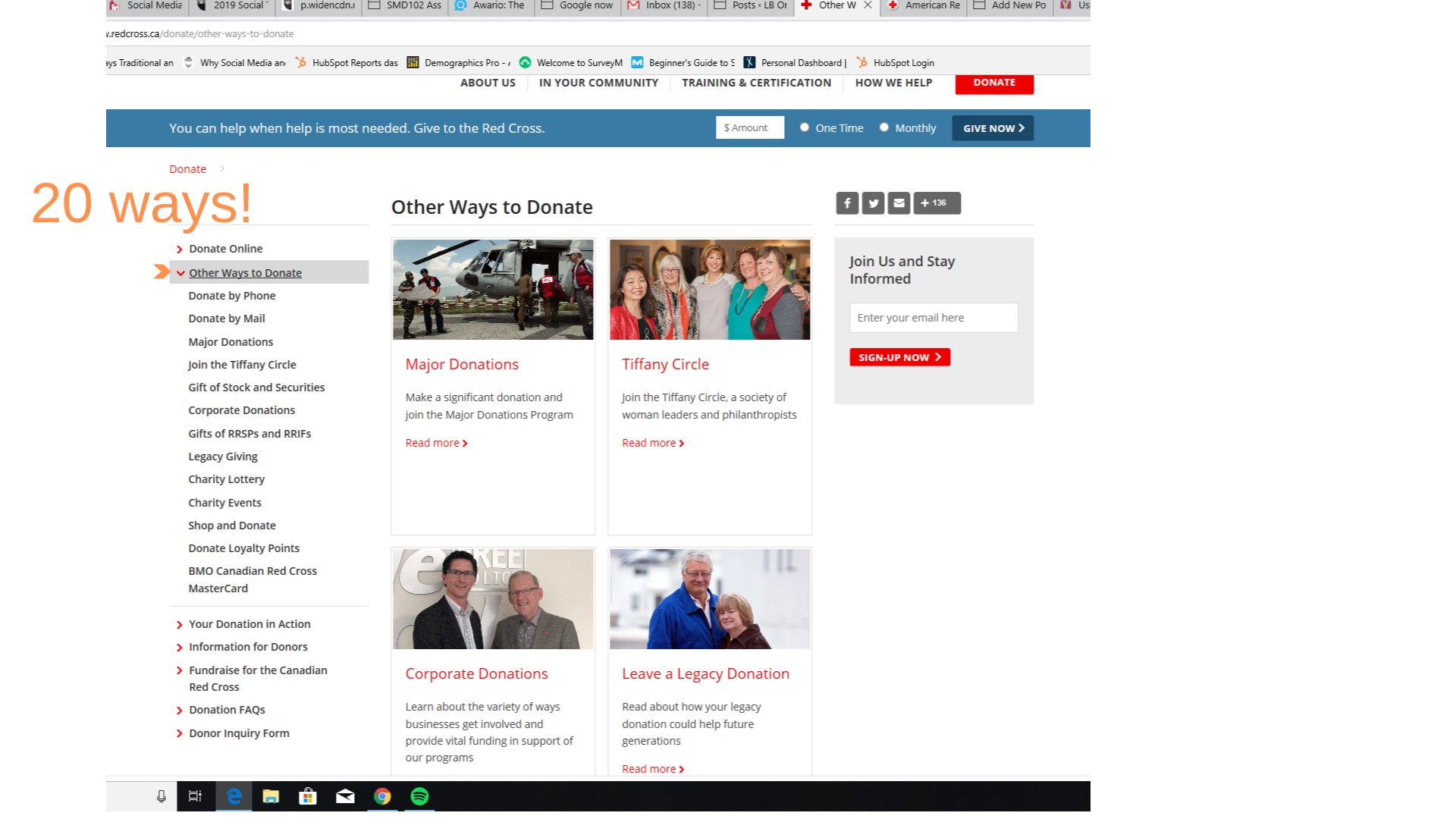This screenshot has height=819, width=1456.
Task: Open the How We Help menu
Action: tap(893, 83)
